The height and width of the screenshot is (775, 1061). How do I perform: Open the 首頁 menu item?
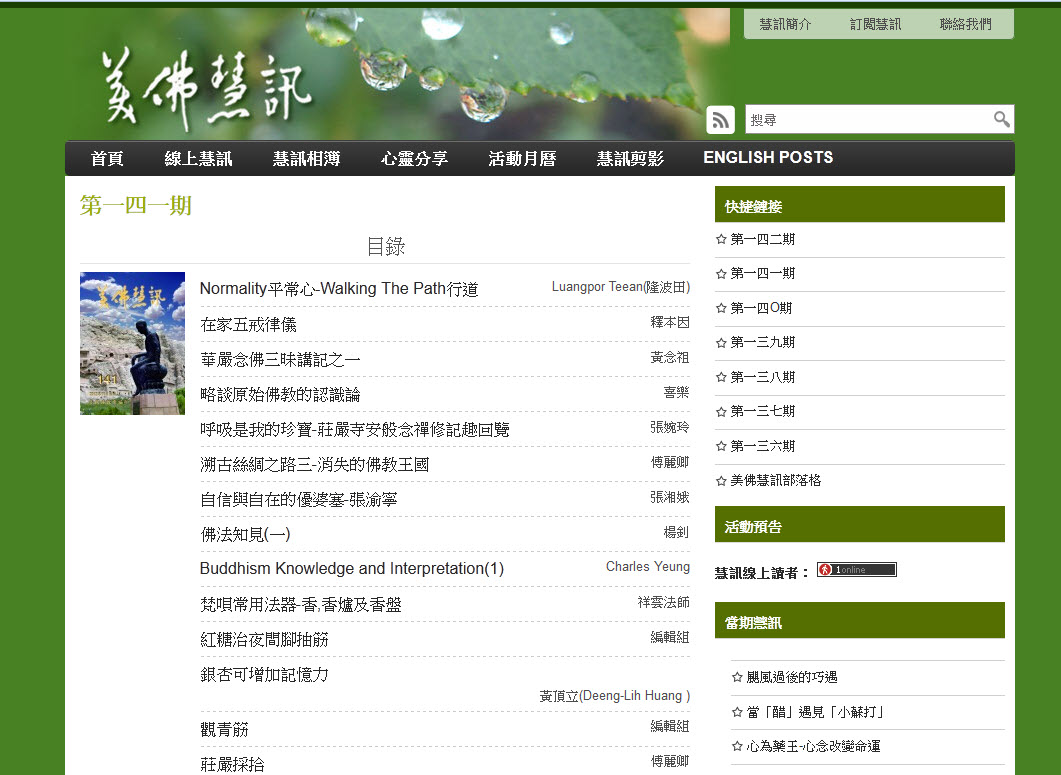click(107, 158)
